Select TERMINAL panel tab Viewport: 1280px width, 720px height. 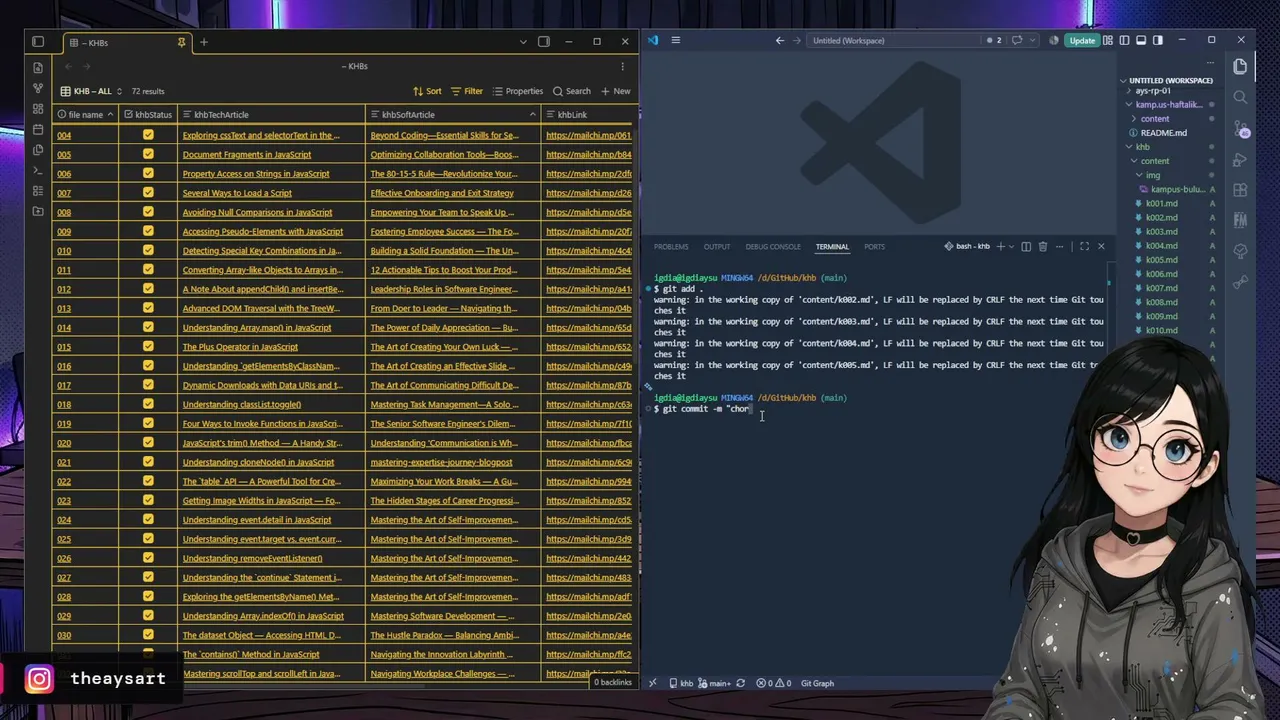tap(832, 247)
